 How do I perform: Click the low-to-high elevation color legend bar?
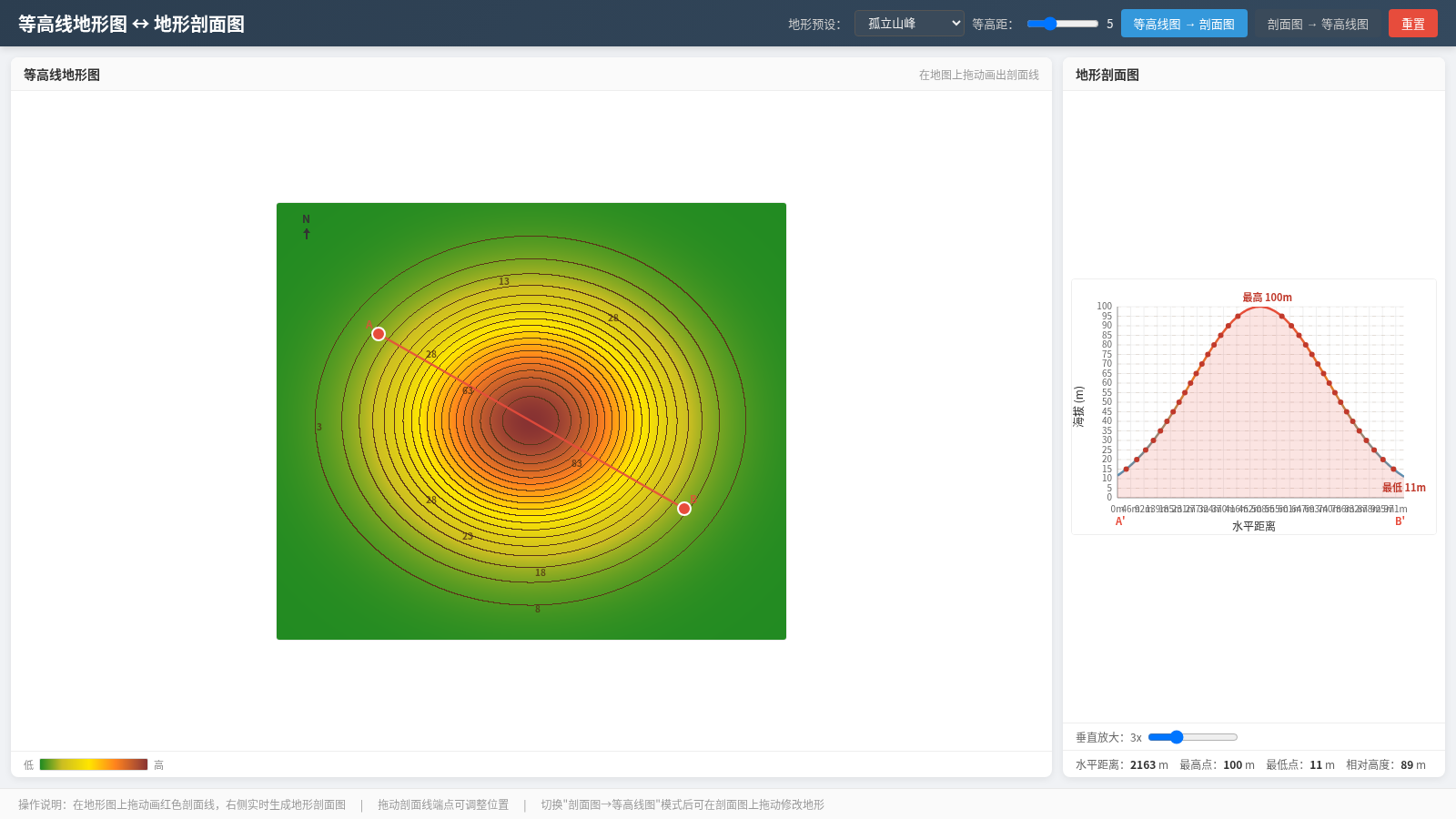94,764
